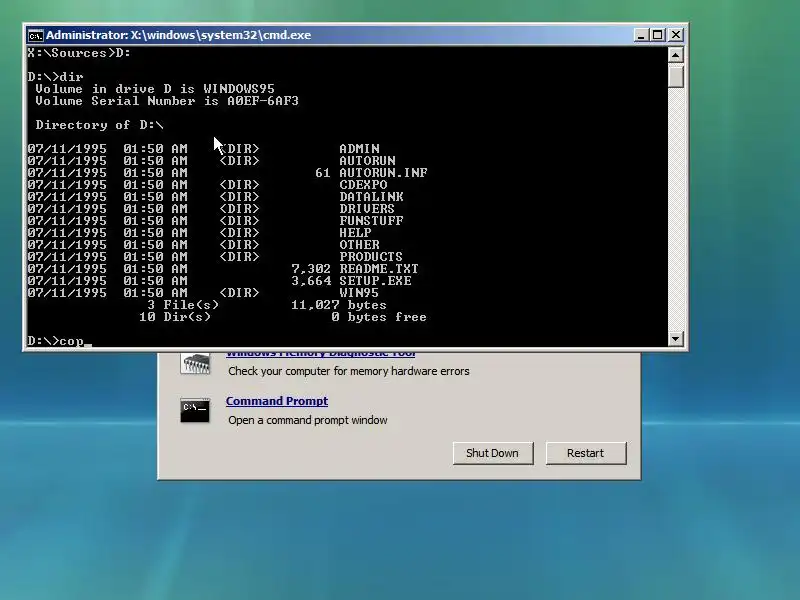Click the '3 File(s)' summary text
Image resolution: width=800 pixels, height=600 pixels.
183,305
